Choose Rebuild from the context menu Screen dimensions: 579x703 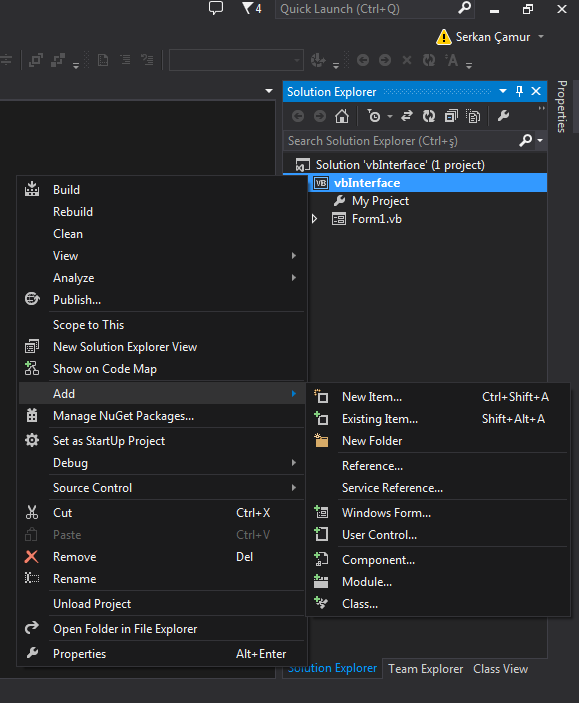coord(162,212)
